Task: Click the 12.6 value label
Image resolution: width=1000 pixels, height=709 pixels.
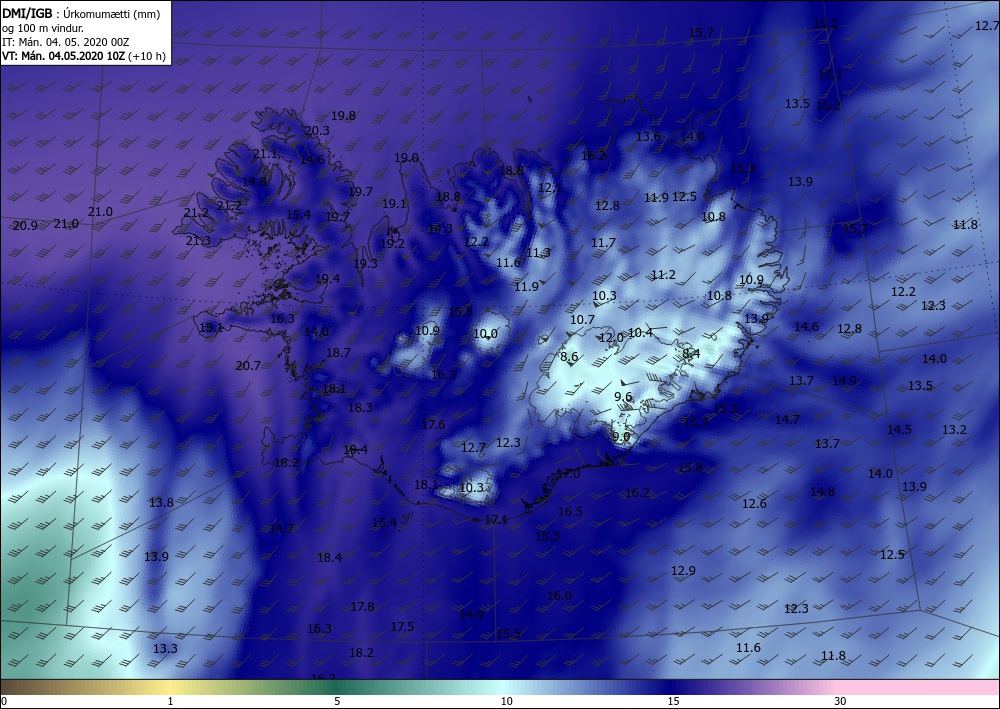Action: 754,504
